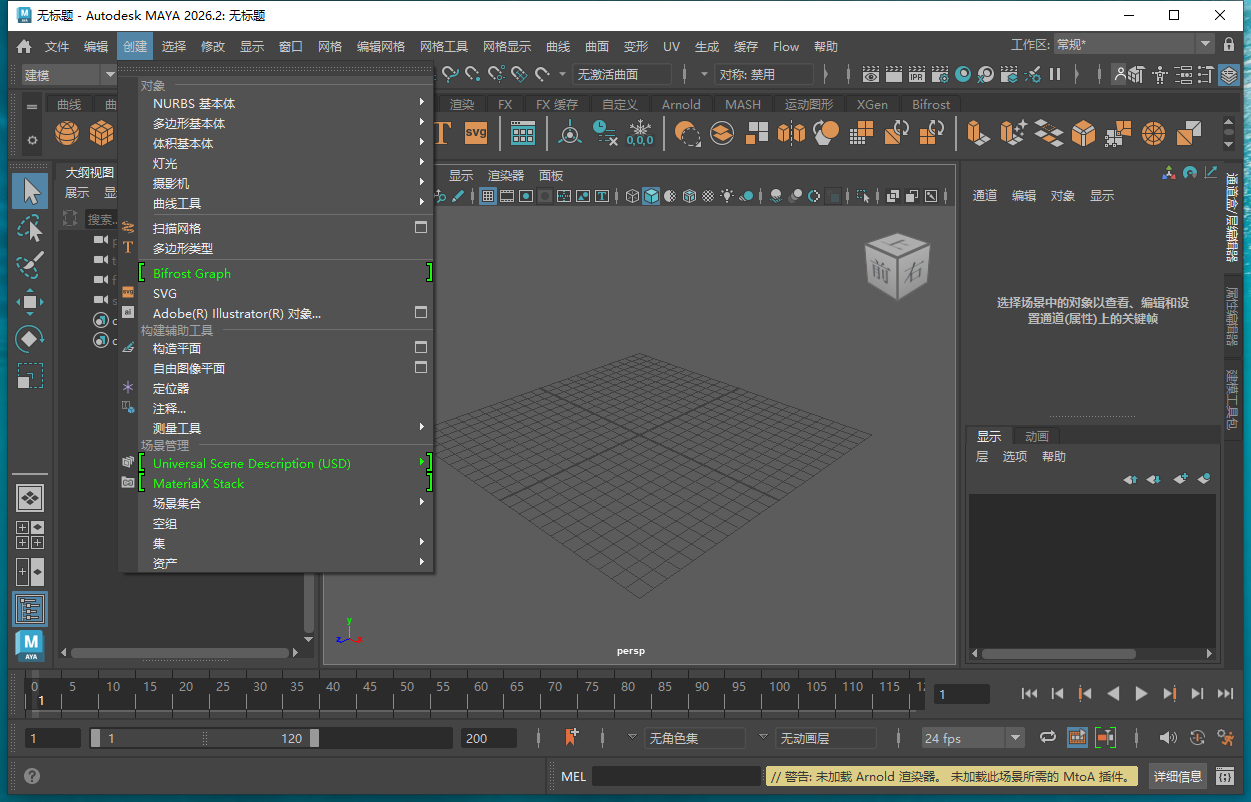The height and width of the screenshot is (802, 1251).
Task: Click the 详细信息 button
Action: [x=1178, y=776]
